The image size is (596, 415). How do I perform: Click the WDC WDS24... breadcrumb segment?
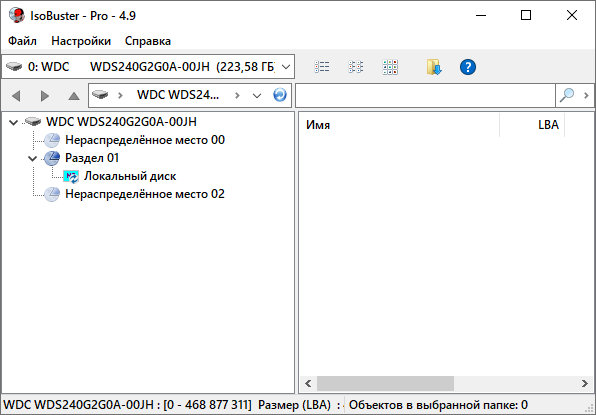pyautogui.click(x=178, y=95)
